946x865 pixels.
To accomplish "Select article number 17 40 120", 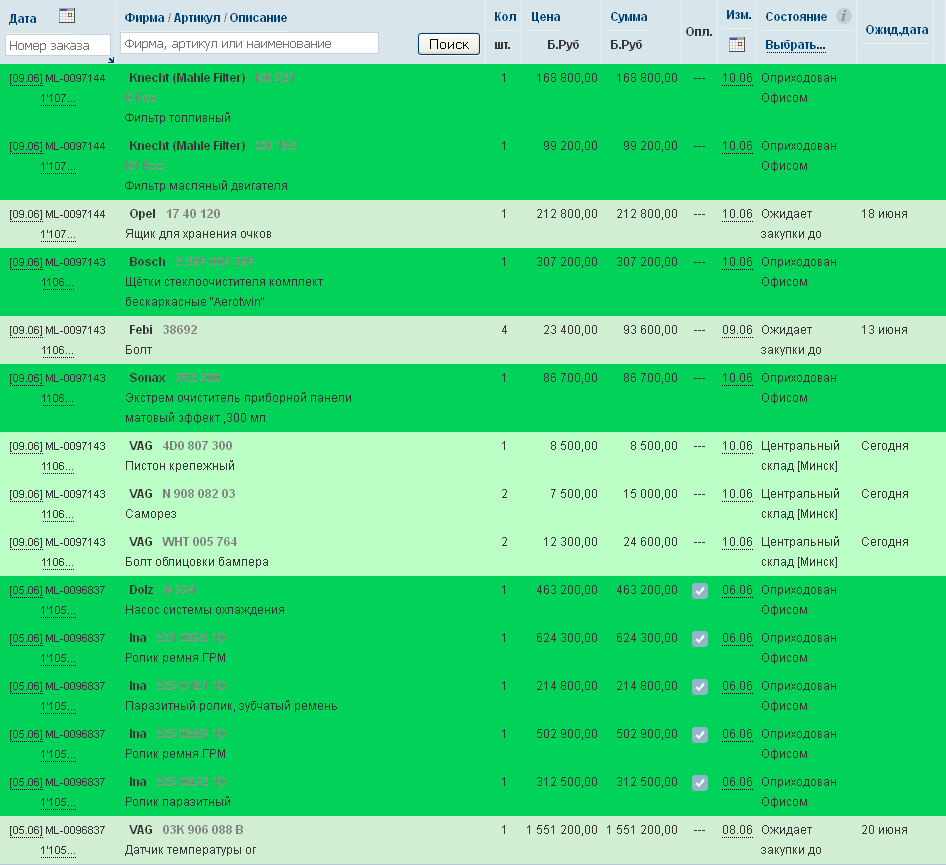I will 193,214.
